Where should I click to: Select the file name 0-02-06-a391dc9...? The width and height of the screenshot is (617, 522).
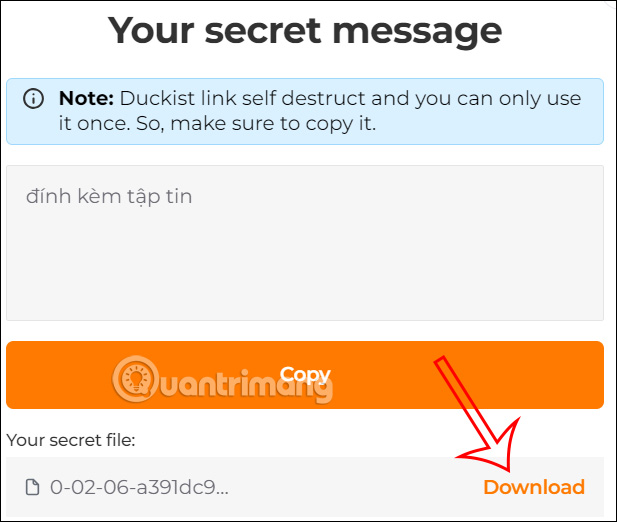pos(139,487)
